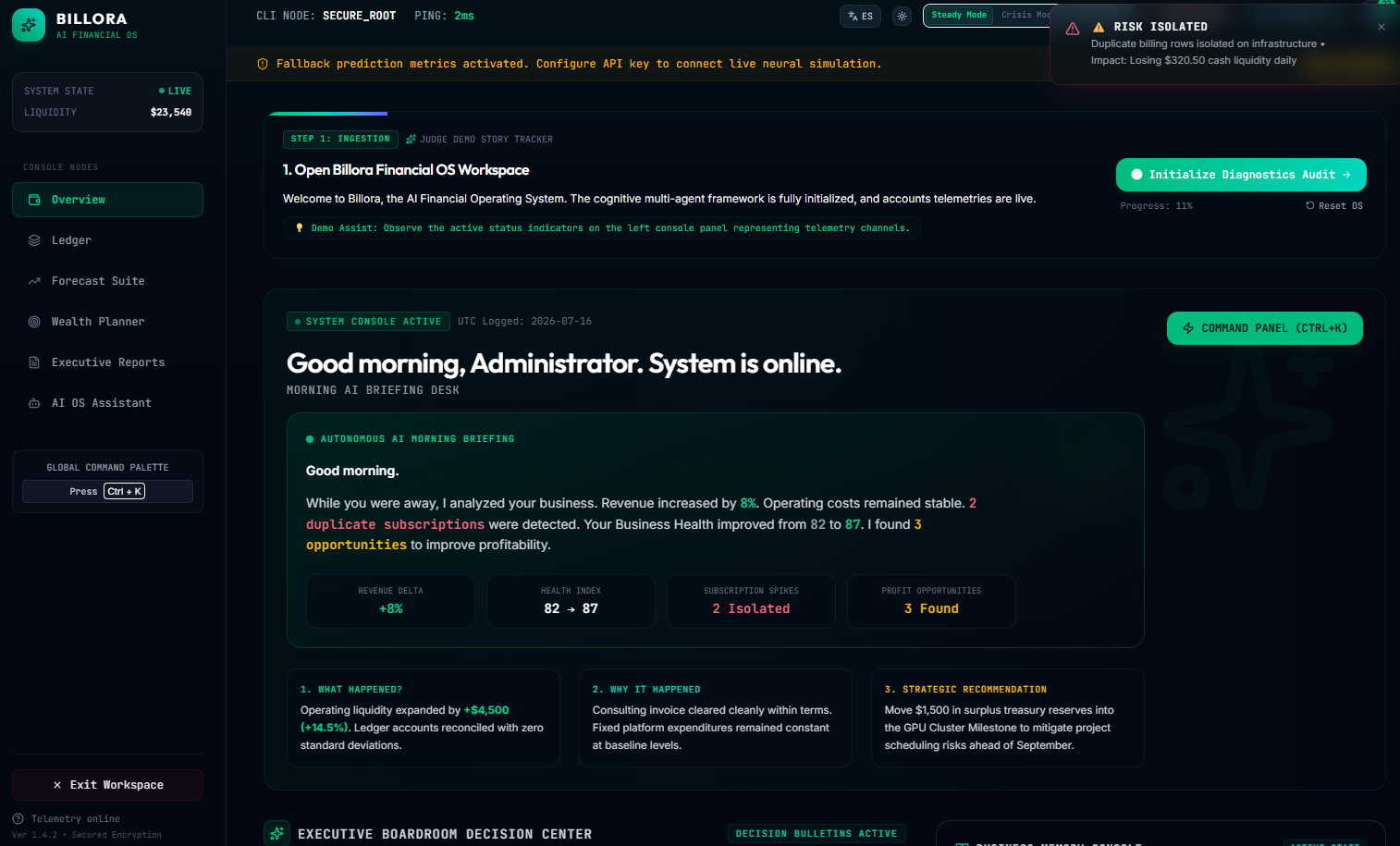The width and height of the screenshot is (1400, 846).
Task: Click the Billora sparkle logo icon
Action: (x=29, y=25)
